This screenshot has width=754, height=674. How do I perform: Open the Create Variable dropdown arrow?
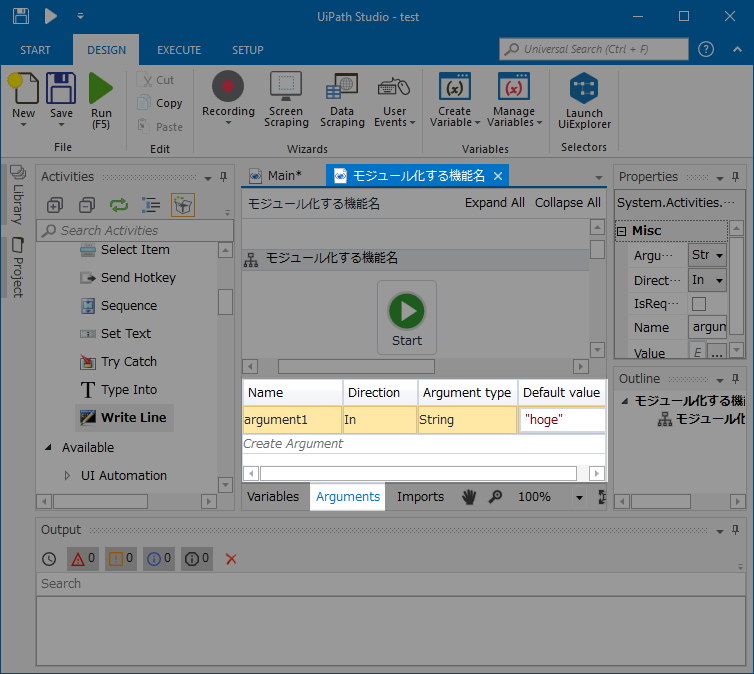pyautogui.click(x=478, y=123)
